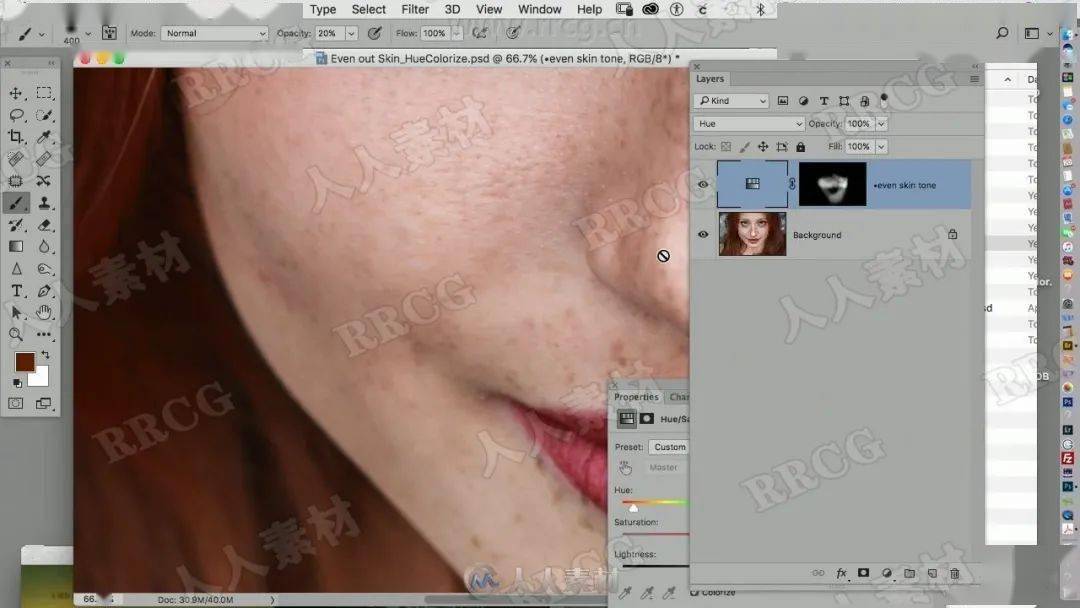
Task: Select the Path Selection arrow tool
Action: click(x=16, y=313)
